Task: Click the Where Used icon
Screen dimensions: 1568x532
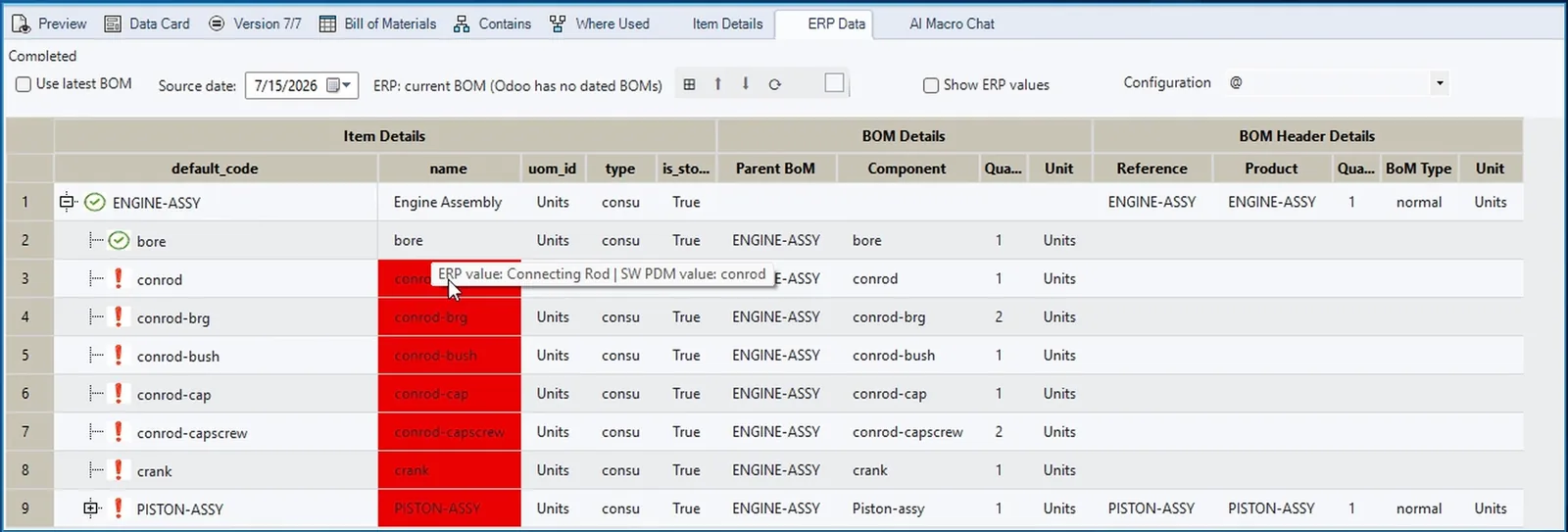Action: [x=557, y=24]
